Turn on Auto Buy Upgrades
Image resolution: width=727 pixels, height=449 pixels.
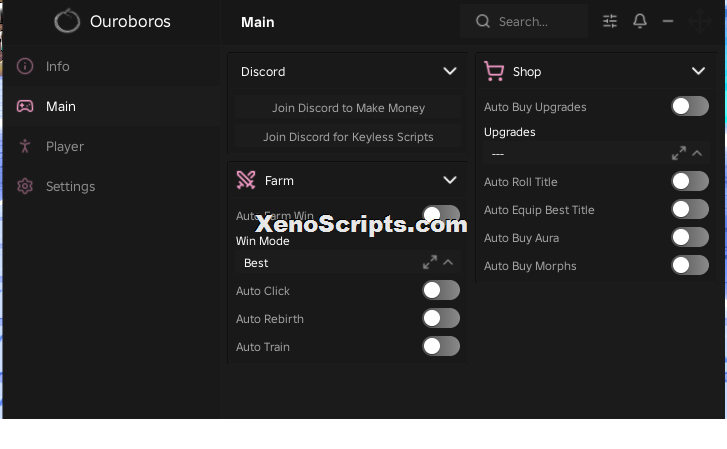(x=690, y=107)
